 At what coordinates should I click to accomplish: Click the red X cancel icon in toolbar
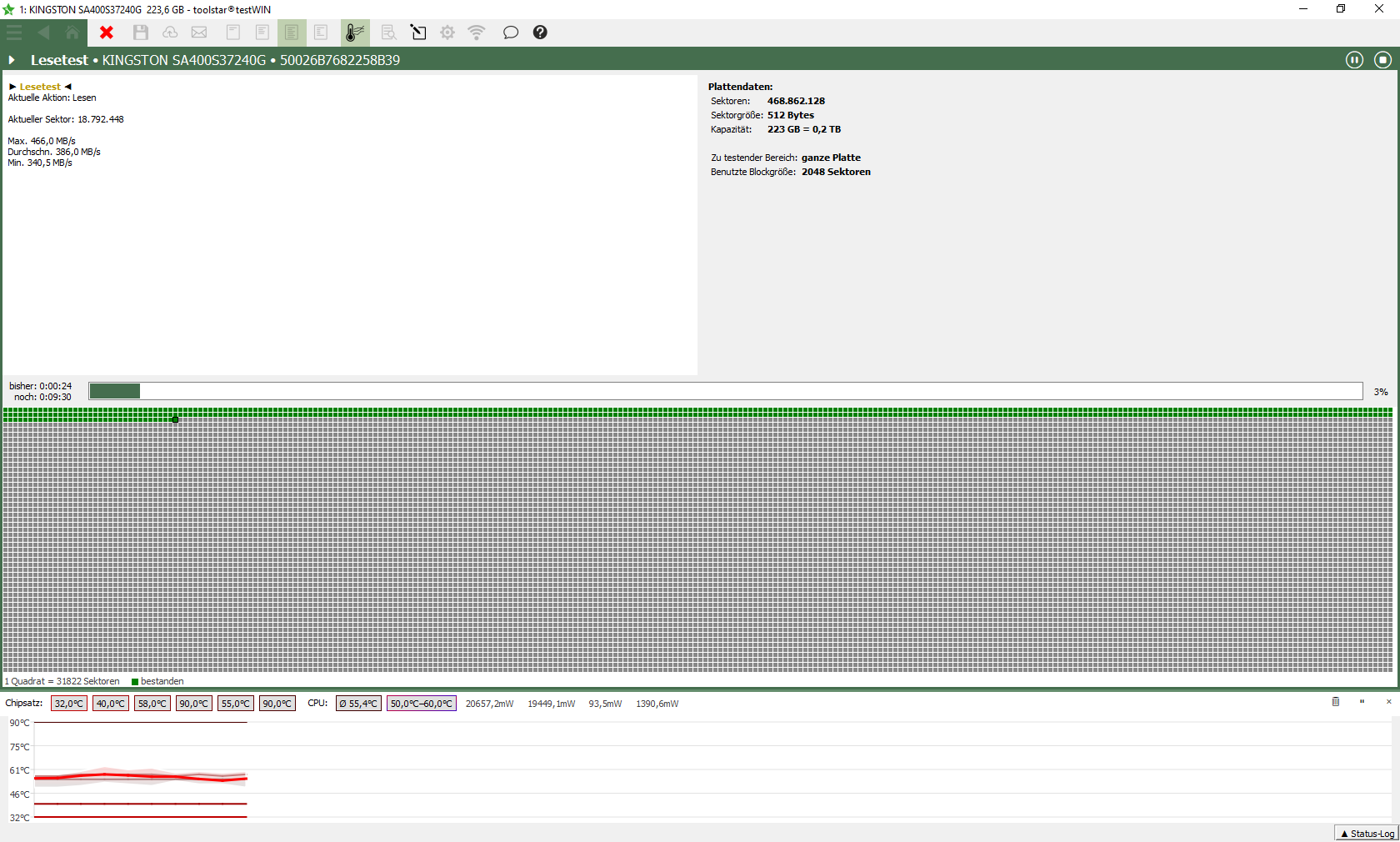107,33
